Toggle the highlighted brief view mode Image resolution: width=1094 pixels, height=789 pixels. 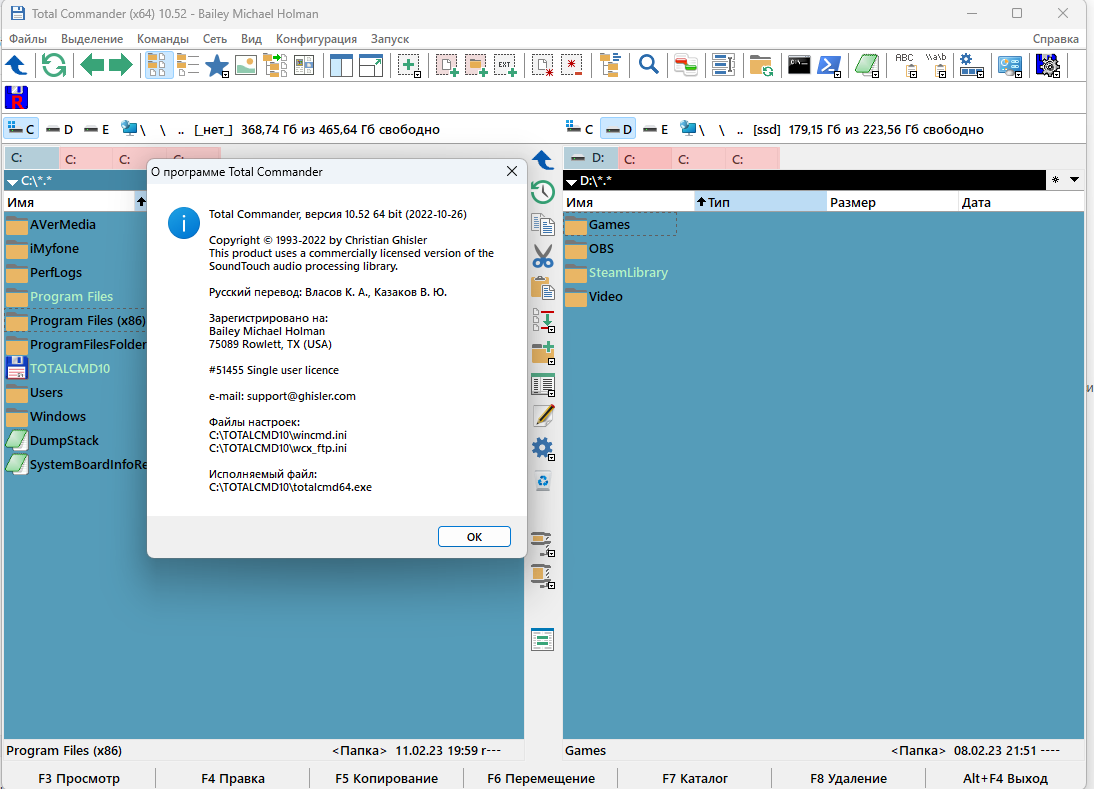pyautogui.click(x=159, y=66)
